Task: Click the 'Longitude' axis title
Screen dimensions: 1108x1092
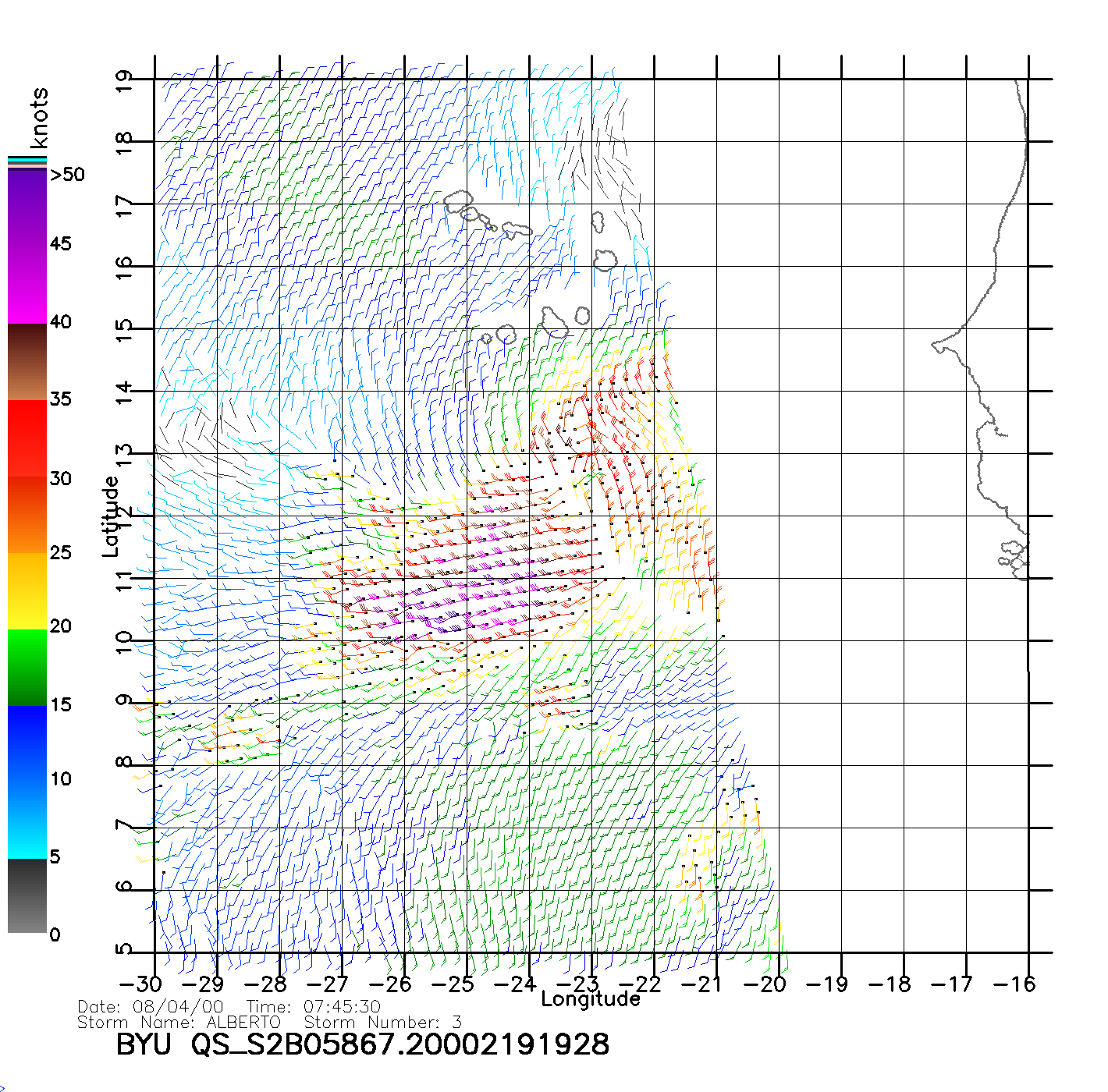Action: tap(591, 999)
